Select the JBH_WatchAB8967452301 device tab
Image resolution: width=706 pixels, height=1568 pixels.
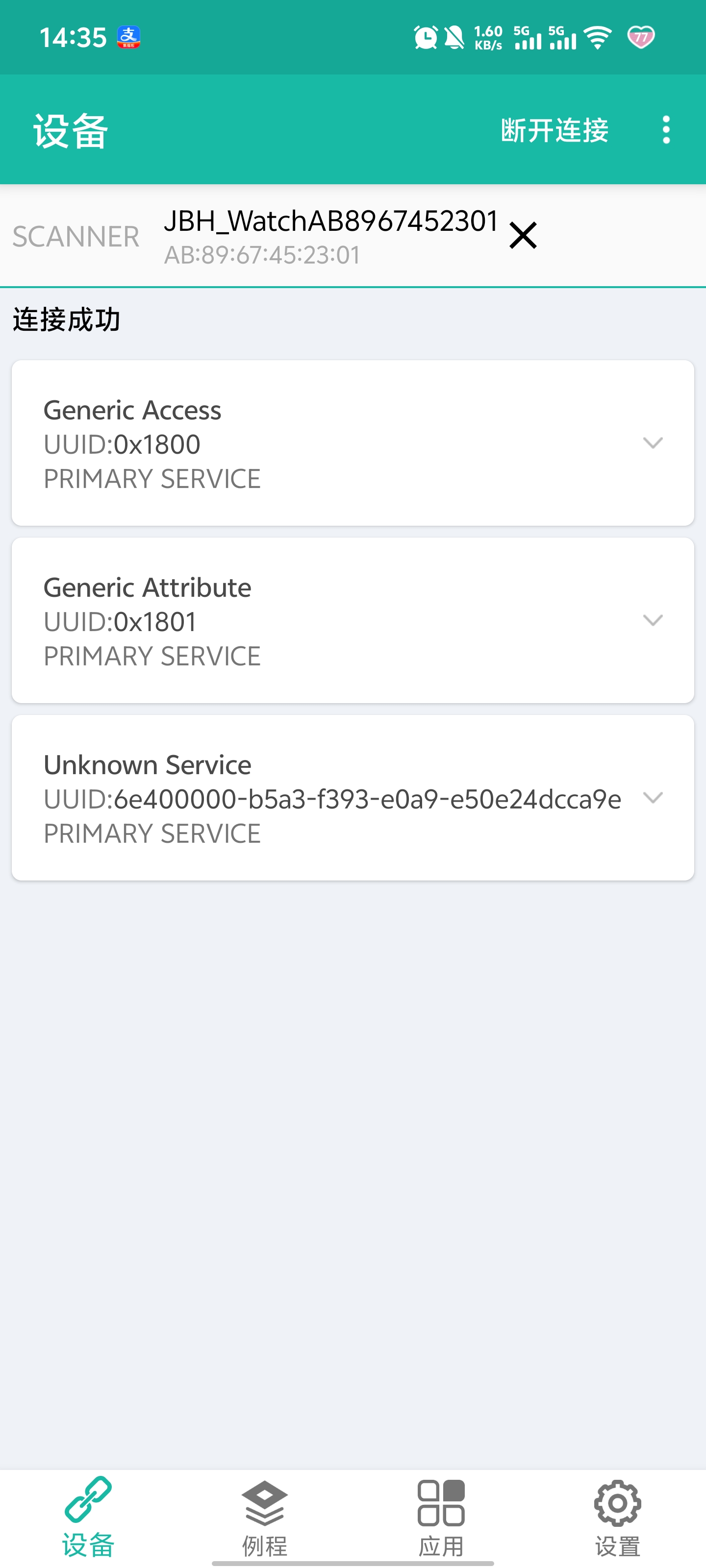coord(331,236)
